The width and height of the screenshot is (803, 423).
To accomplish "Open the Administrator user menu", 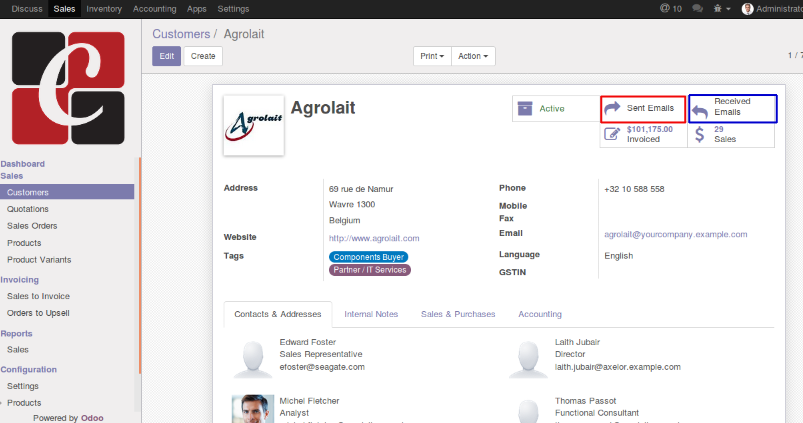I will point(772,9).
